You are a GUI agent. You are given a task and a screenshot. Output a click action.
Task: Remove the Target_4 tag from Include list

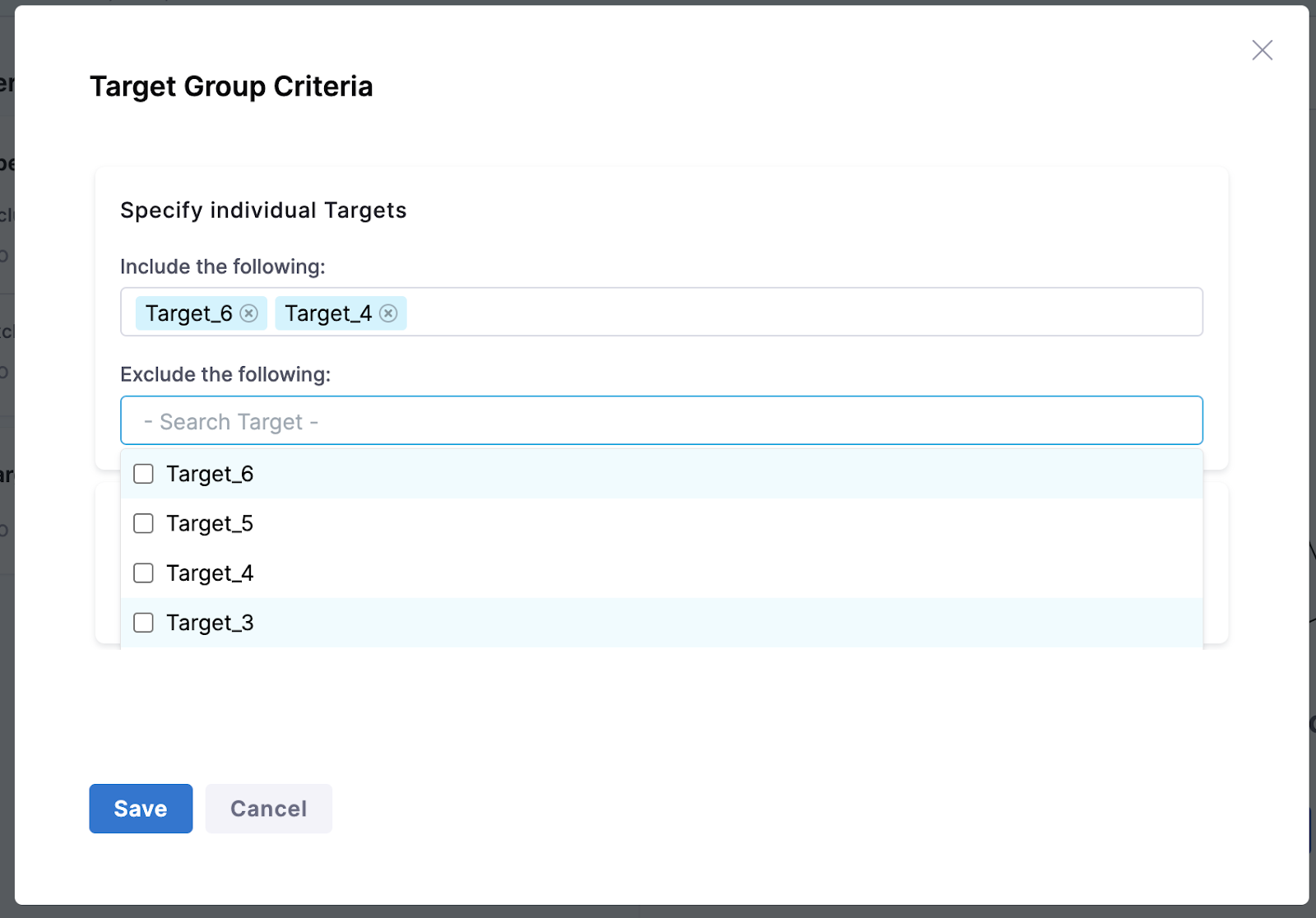389,313
